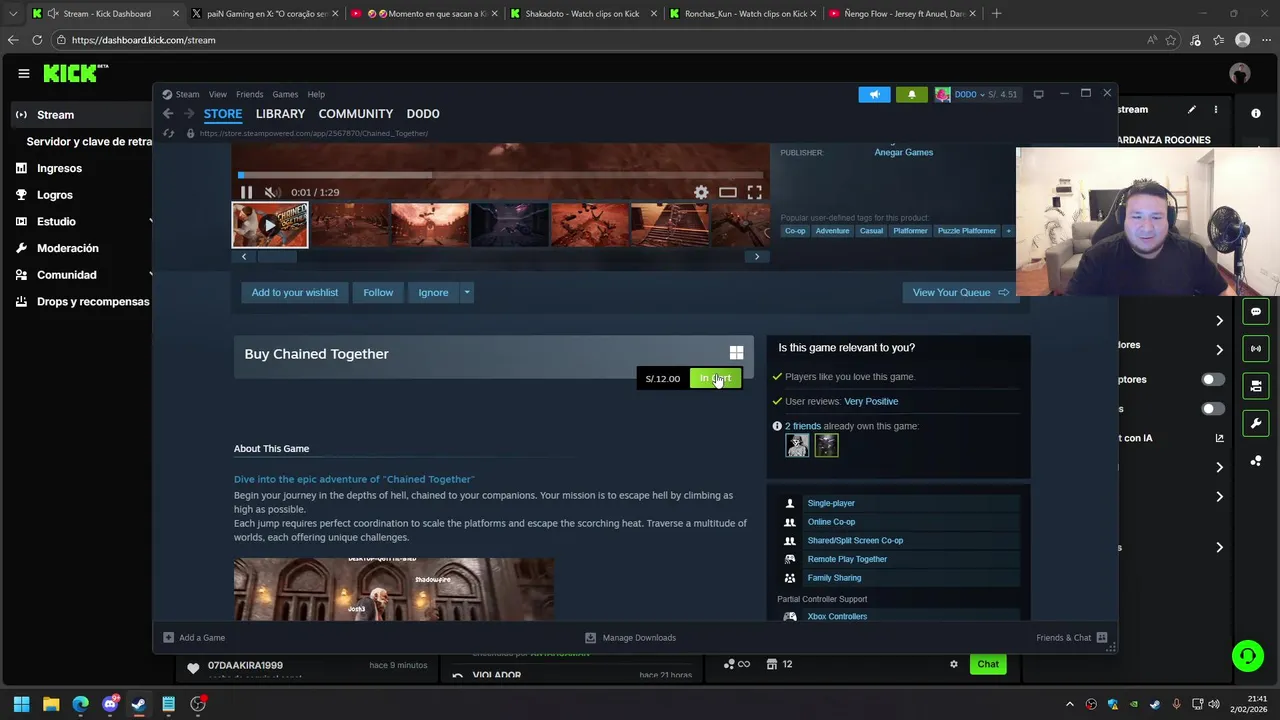The width and height of the screenshot is (1280, 720).
Task: Open Kick camera panel icon
Action: pyautogui.click(x=1256, y=385)
